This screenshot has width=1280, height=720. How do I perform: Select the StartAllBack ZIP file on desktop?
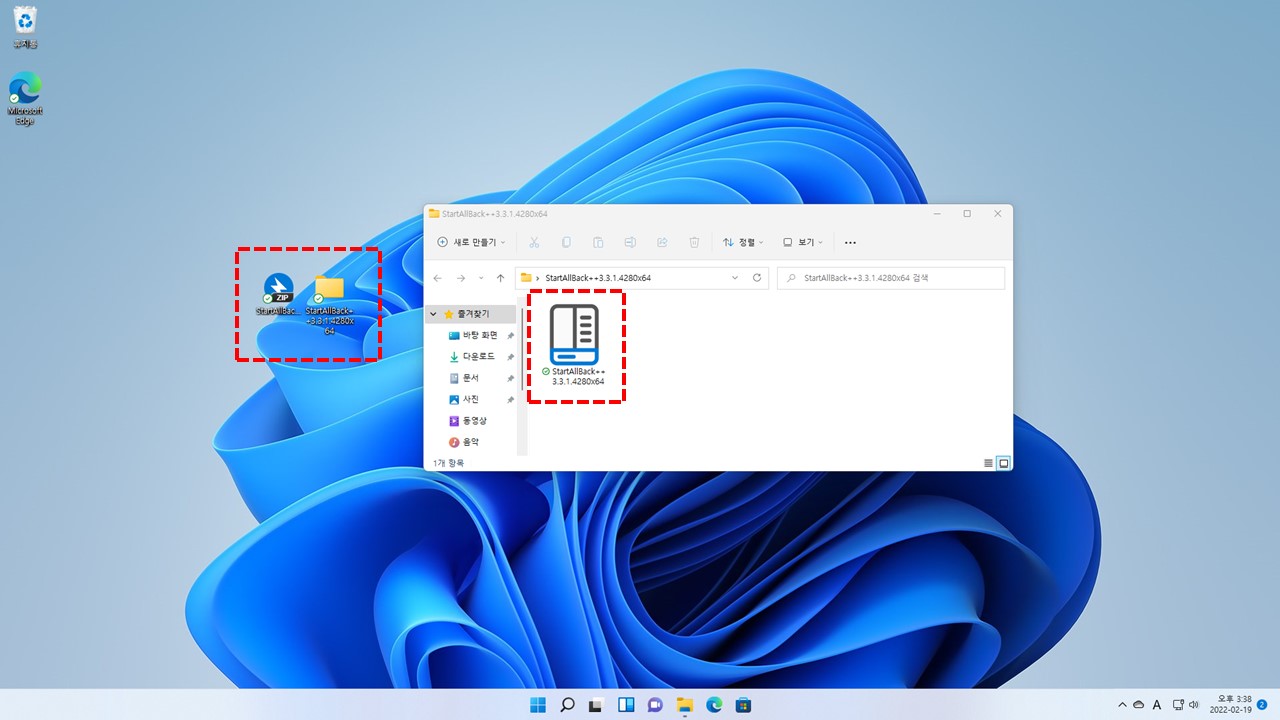click(x=278, y=294)
